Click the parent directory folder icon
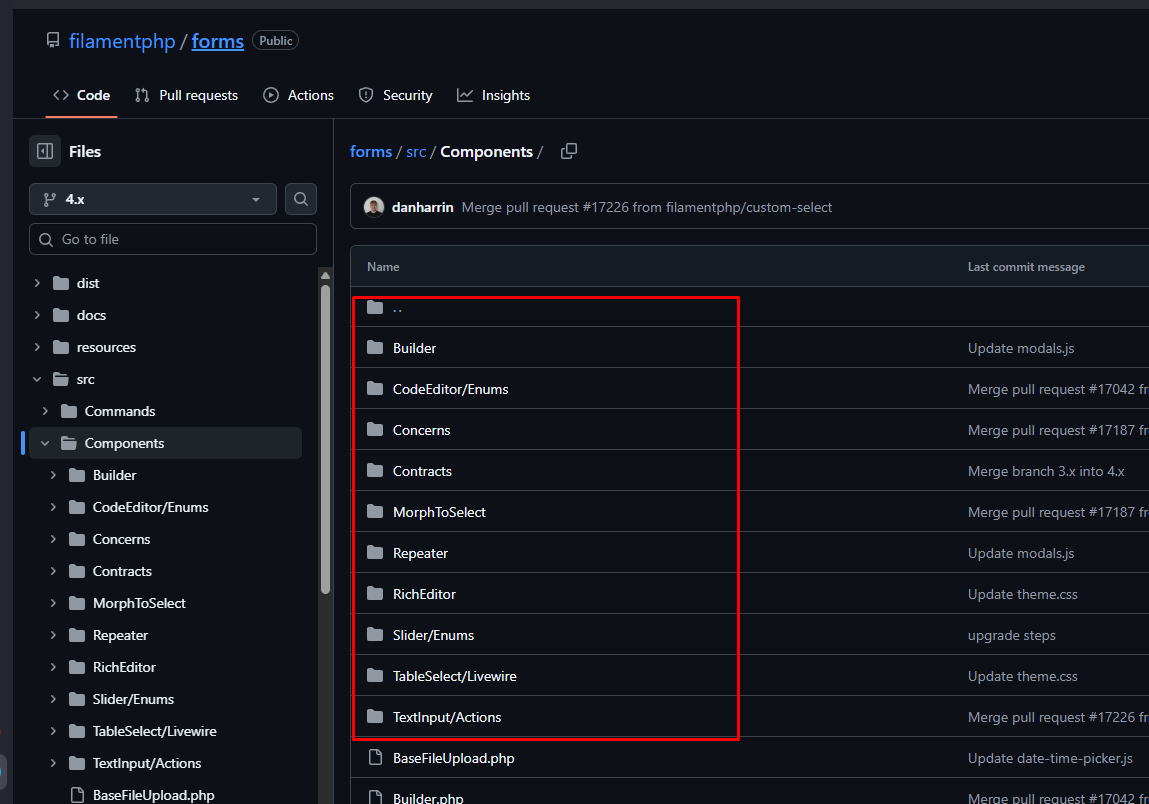The height and width of the screenshot is (804, 1149). point(375,307)
